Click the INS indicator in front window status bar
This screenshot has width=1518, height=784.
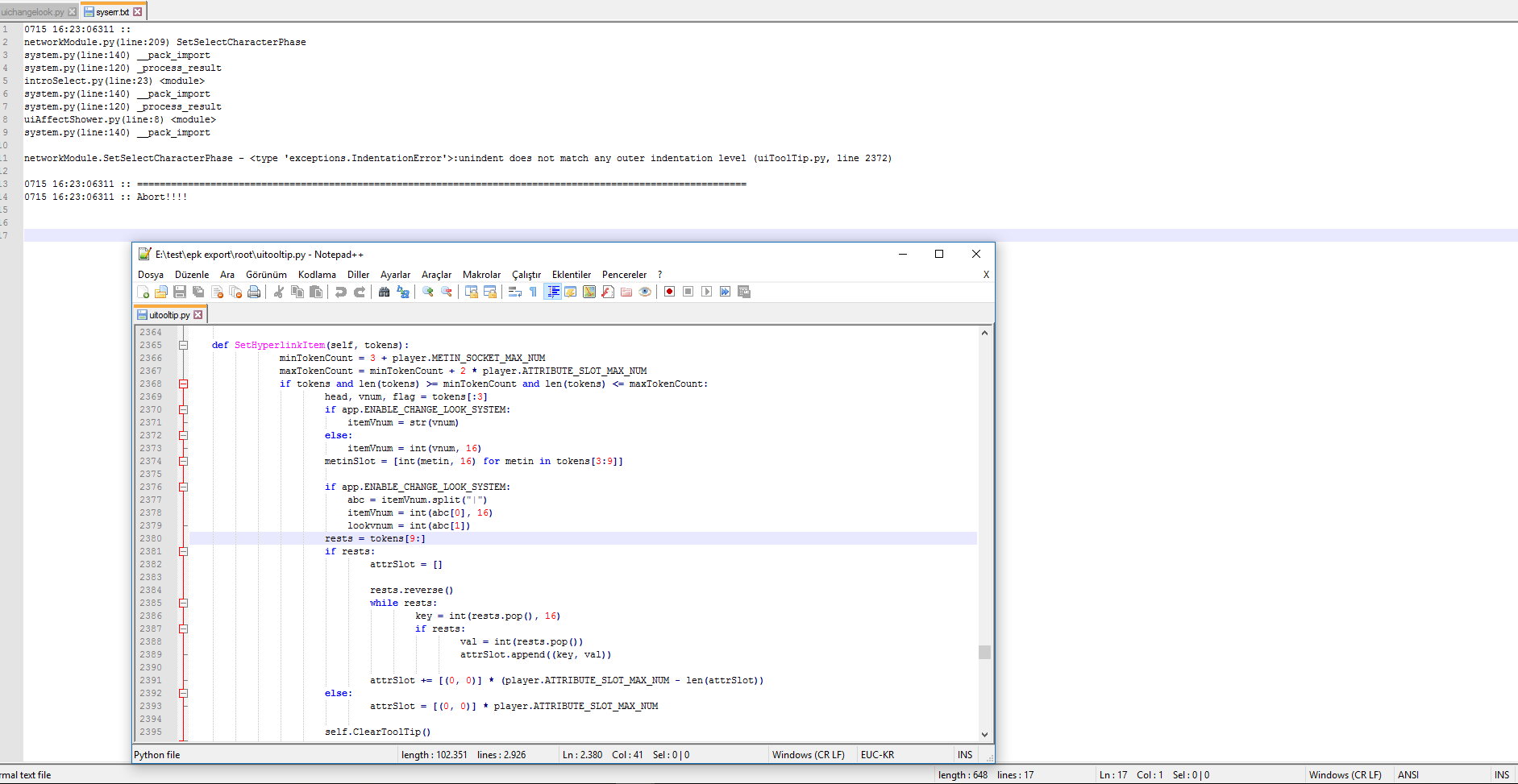965,755
